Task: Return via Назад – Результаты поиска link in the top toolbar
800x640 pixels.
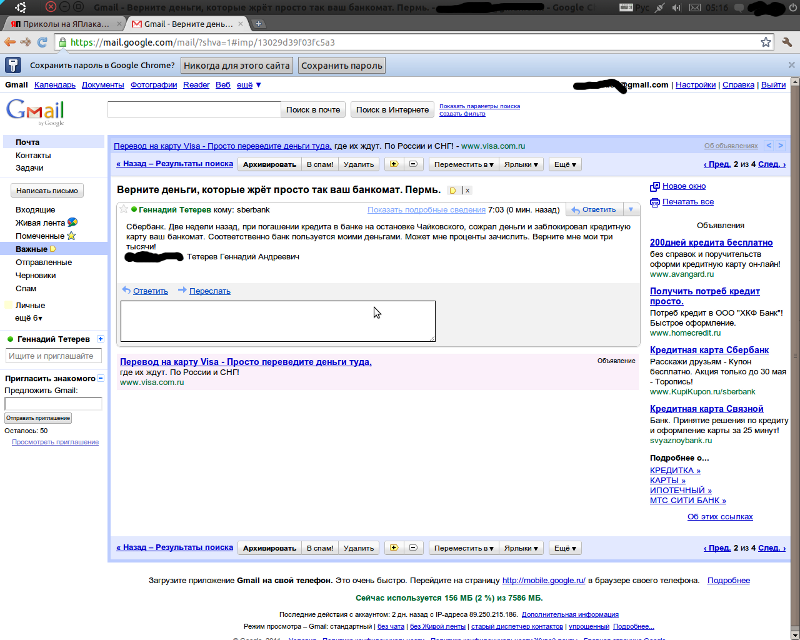Action: click(174, 164)
